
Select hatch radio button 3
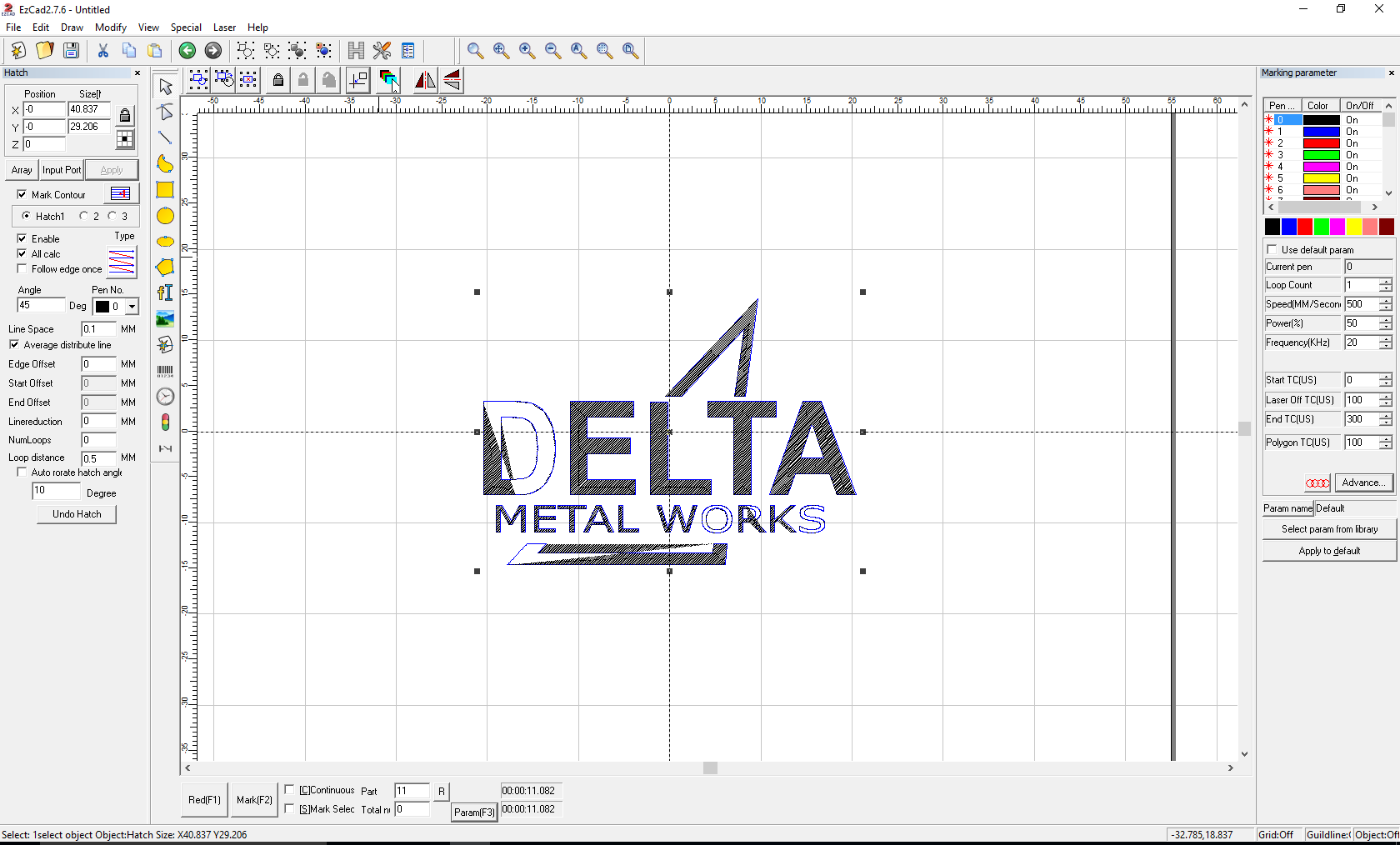pyautogui.click(x=112, y=216)
